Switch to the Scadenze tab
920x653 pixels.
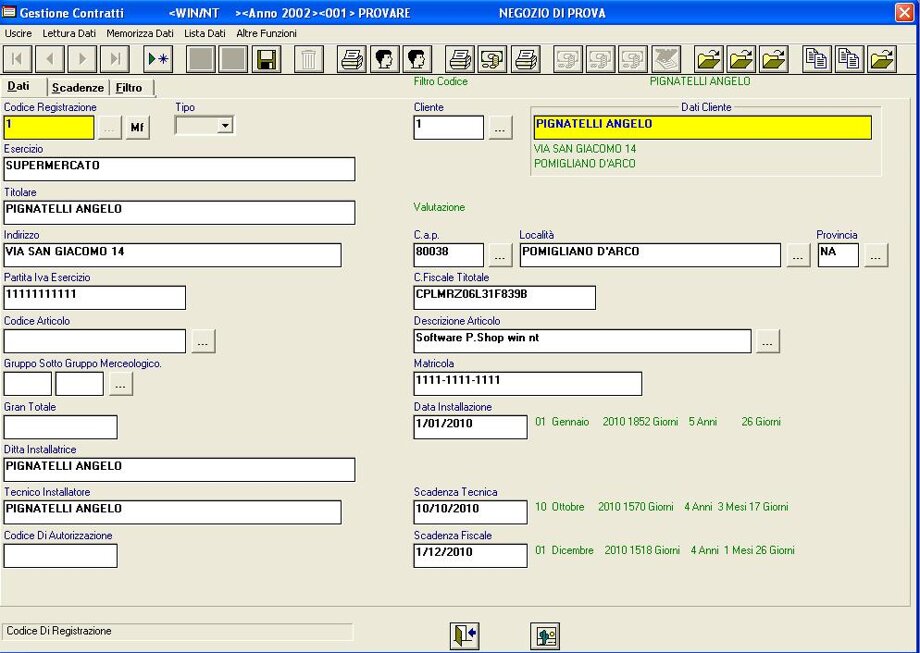click(x=78, y=88)
